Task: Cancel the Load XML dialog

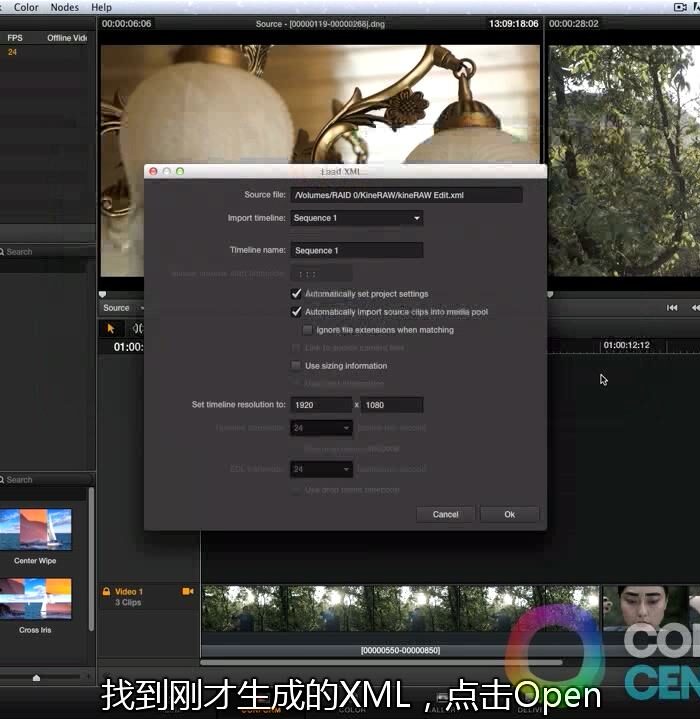Action: click(445, 514)
